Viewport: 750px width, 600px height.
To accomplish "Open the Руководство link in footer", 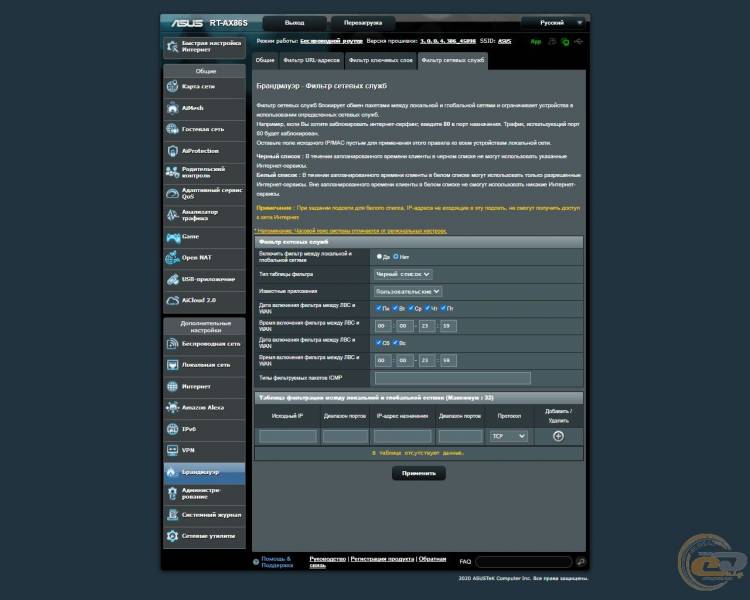I will point(328,559).
